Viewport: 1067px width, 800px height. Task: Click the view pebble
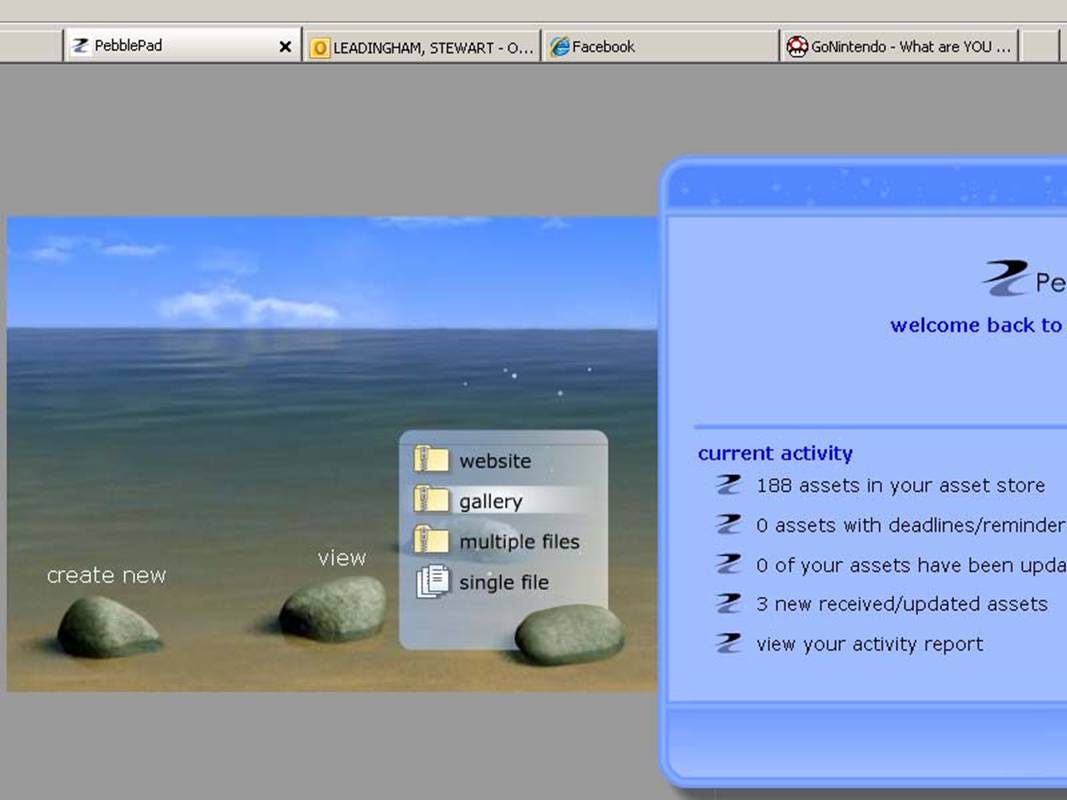[x=333, y=609]
